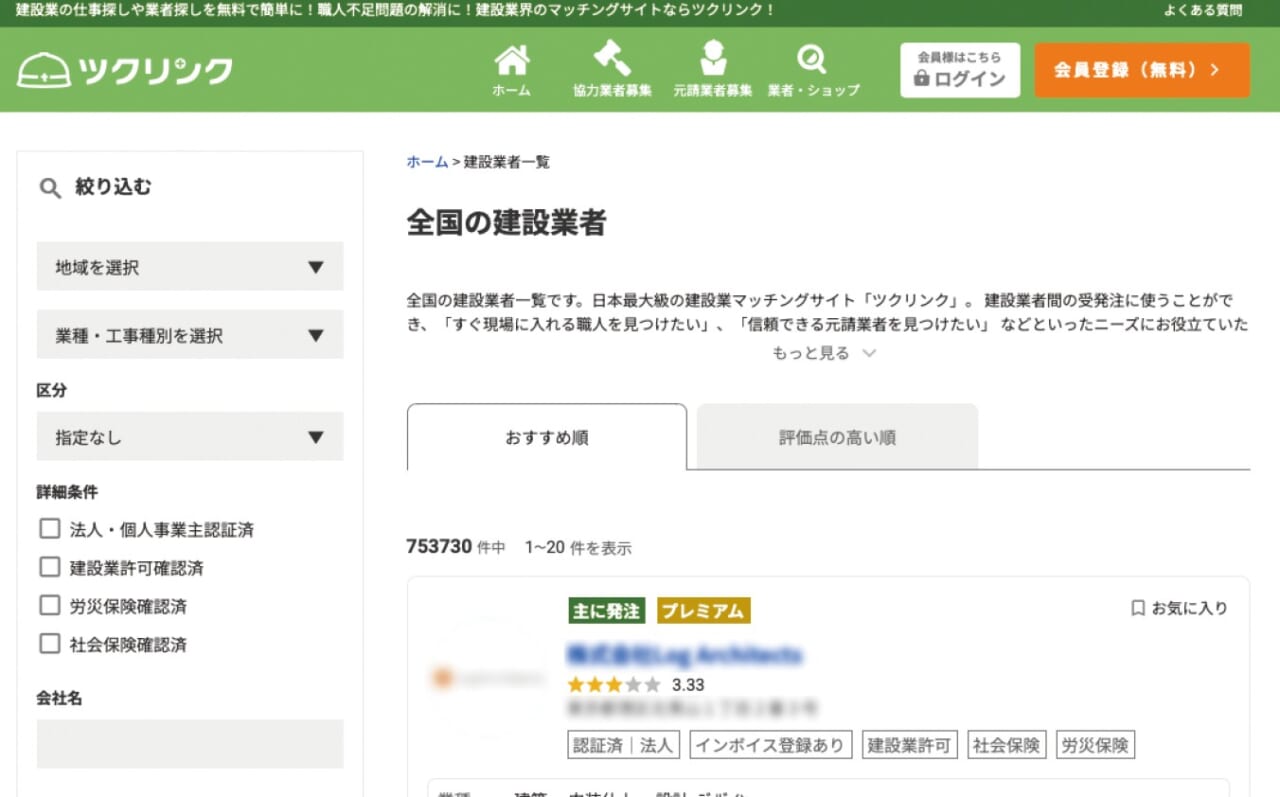Click the 会社名 input field
The image size is (1280, 797).
pyautogui.click(x=189, y=744)
